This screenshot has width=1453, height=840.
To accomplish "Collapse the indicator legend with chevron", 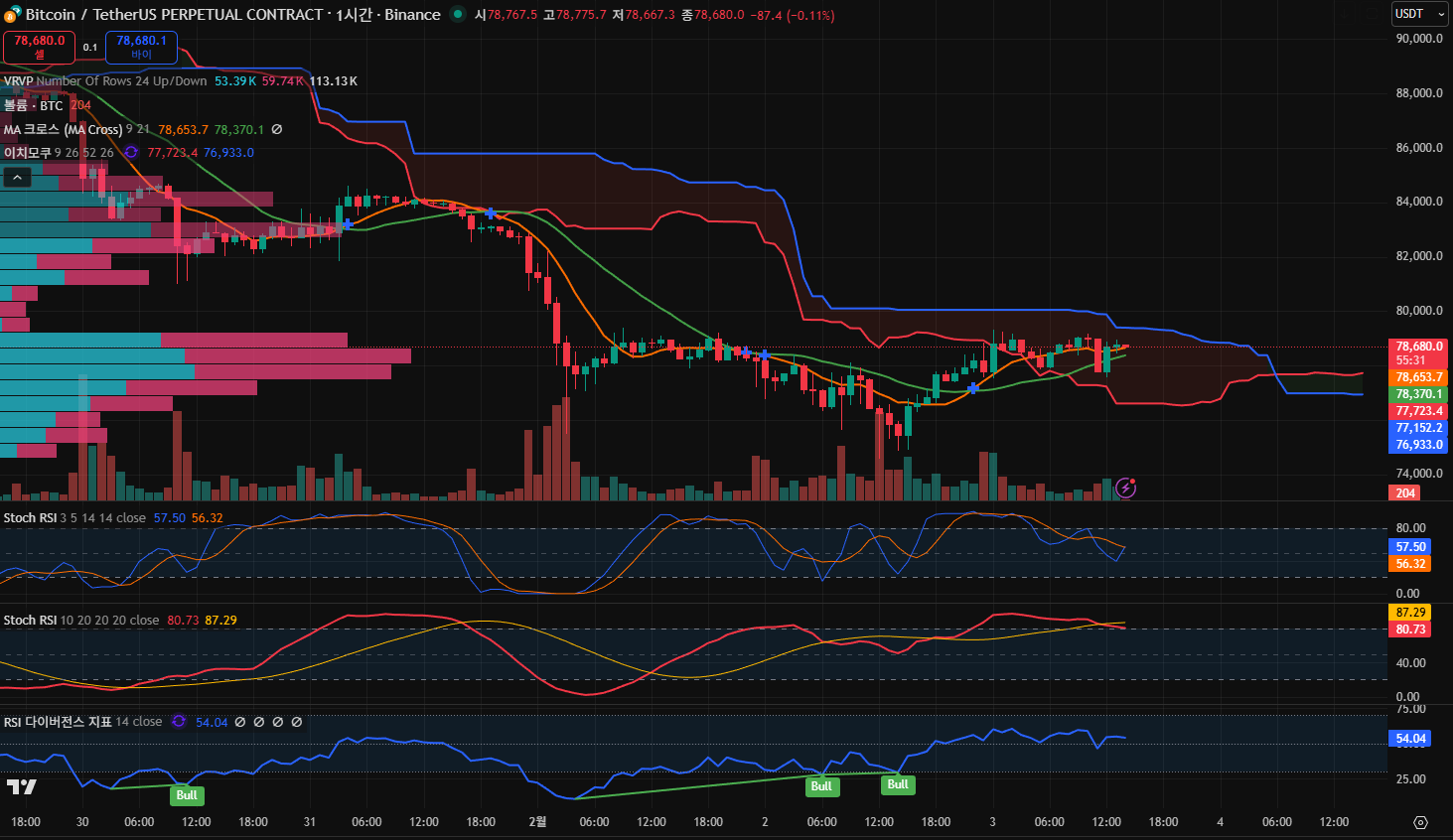I will 17,177.
